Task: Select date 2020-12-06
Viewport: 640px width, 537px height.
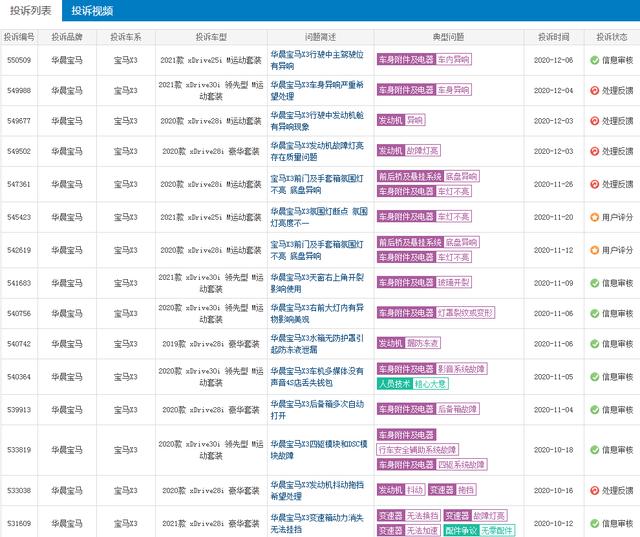Action: point(553,60)
